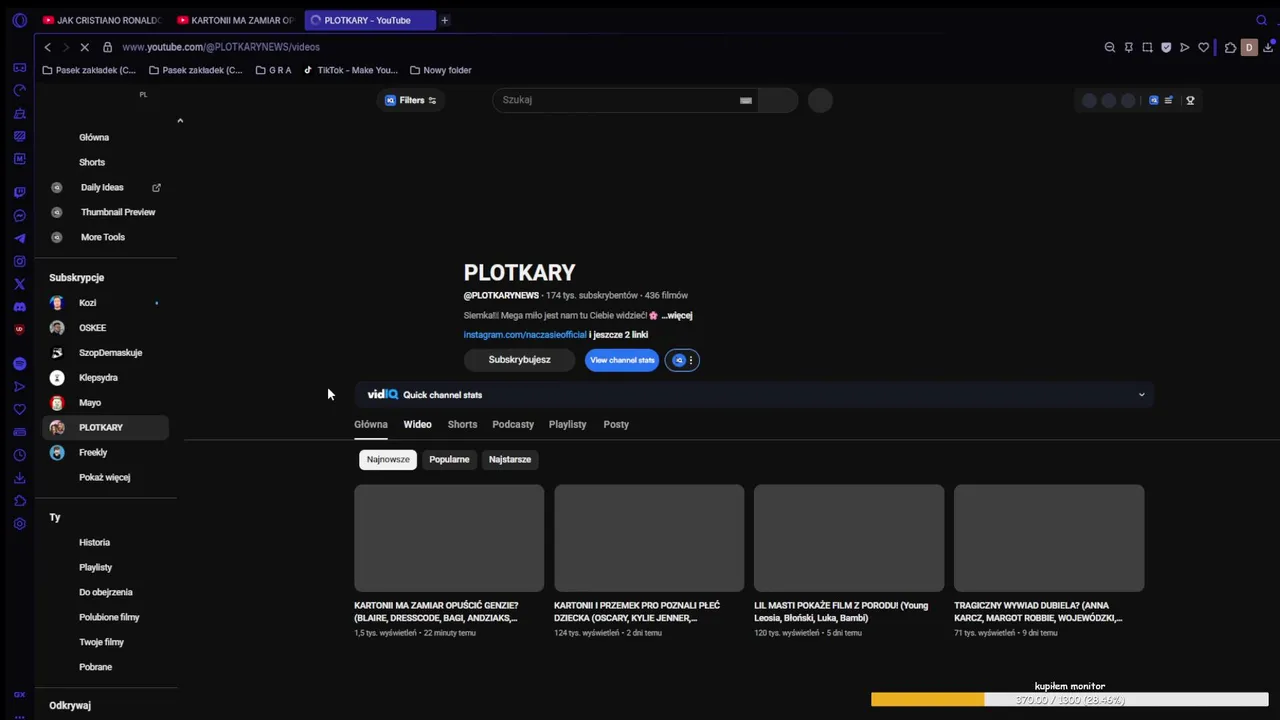Open LIL MASTI POKAŻE FILM video thumbnail
The width and height of the screenshot is (1280, 720).
(x=849, y=538)
